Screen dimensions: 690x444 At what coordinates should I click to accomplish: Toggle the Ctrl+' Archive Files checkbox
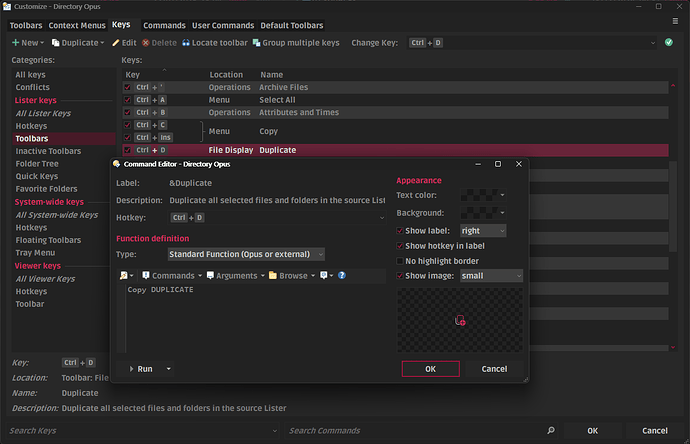pos(128,87)
